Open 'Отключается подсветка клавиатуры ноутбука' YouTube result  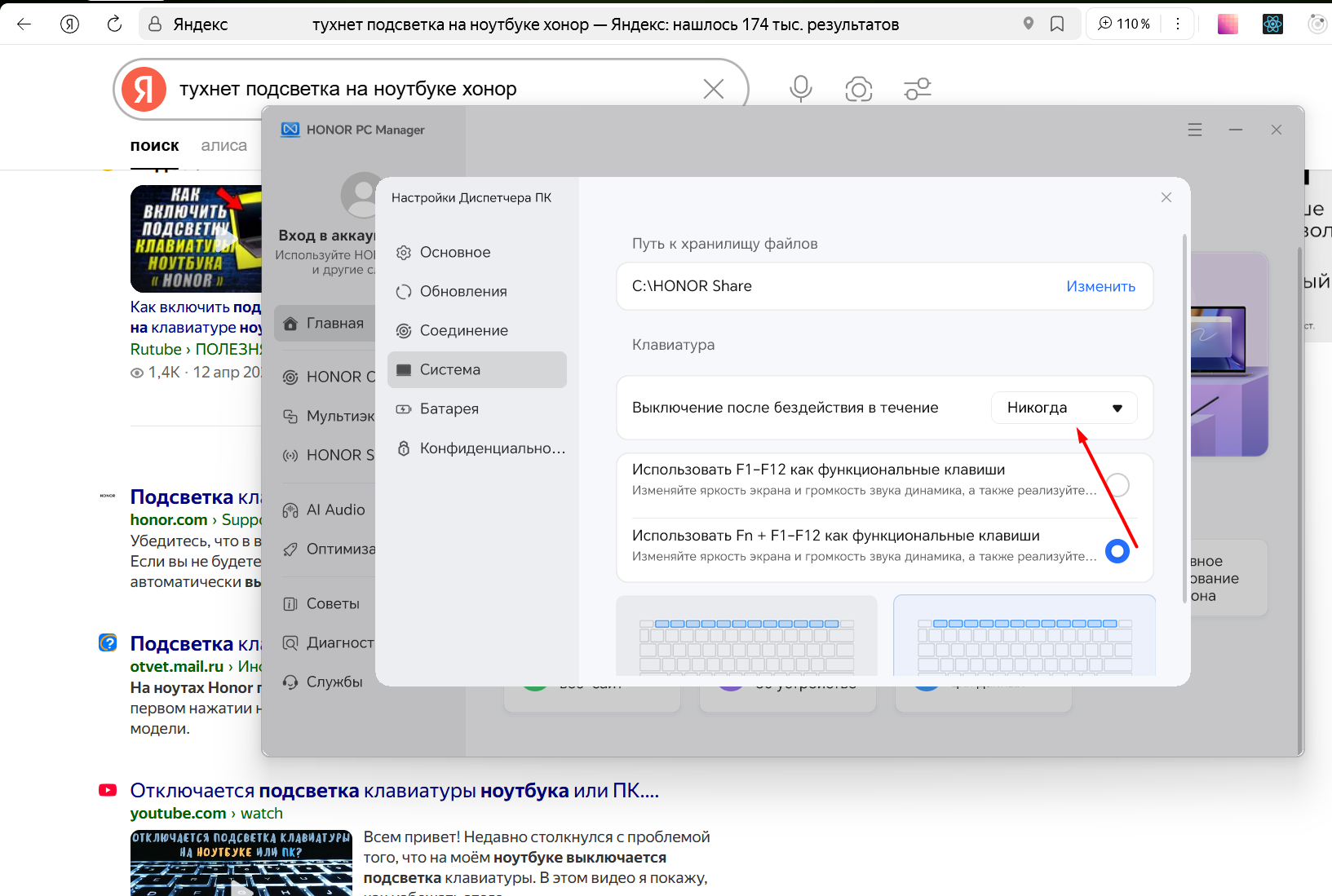click(x=395, y=791)
